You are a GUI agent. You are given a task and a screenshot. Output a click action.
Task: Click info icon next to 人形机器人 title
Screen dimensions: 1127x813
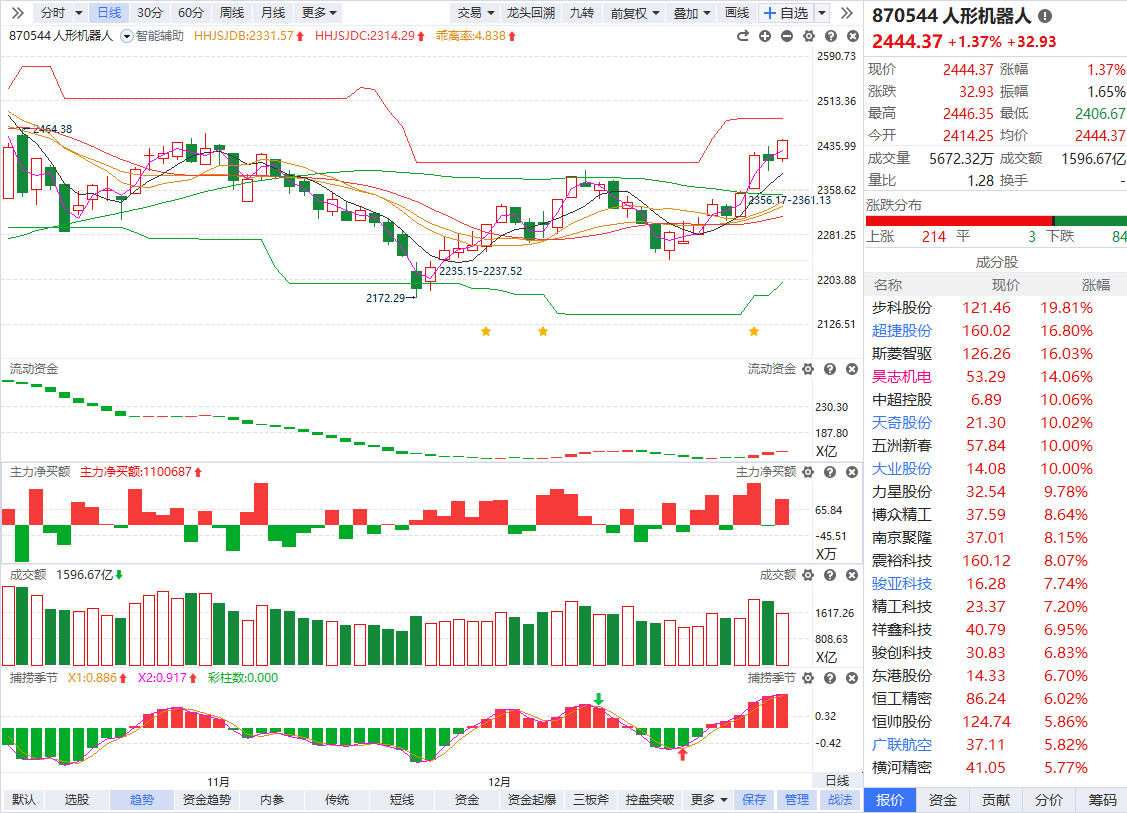[1045, 16]
